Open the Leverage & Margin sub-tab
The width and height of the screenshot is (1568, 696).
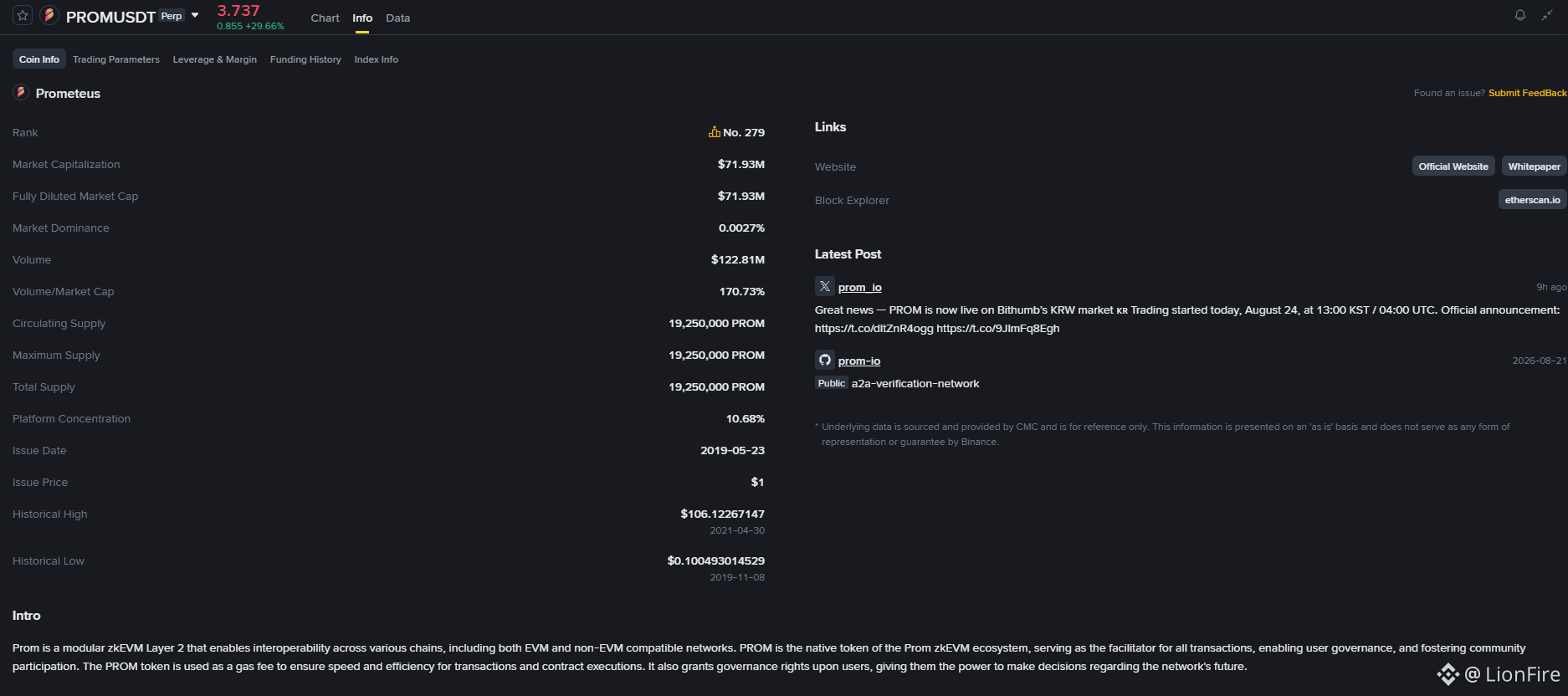click(215, 59)
